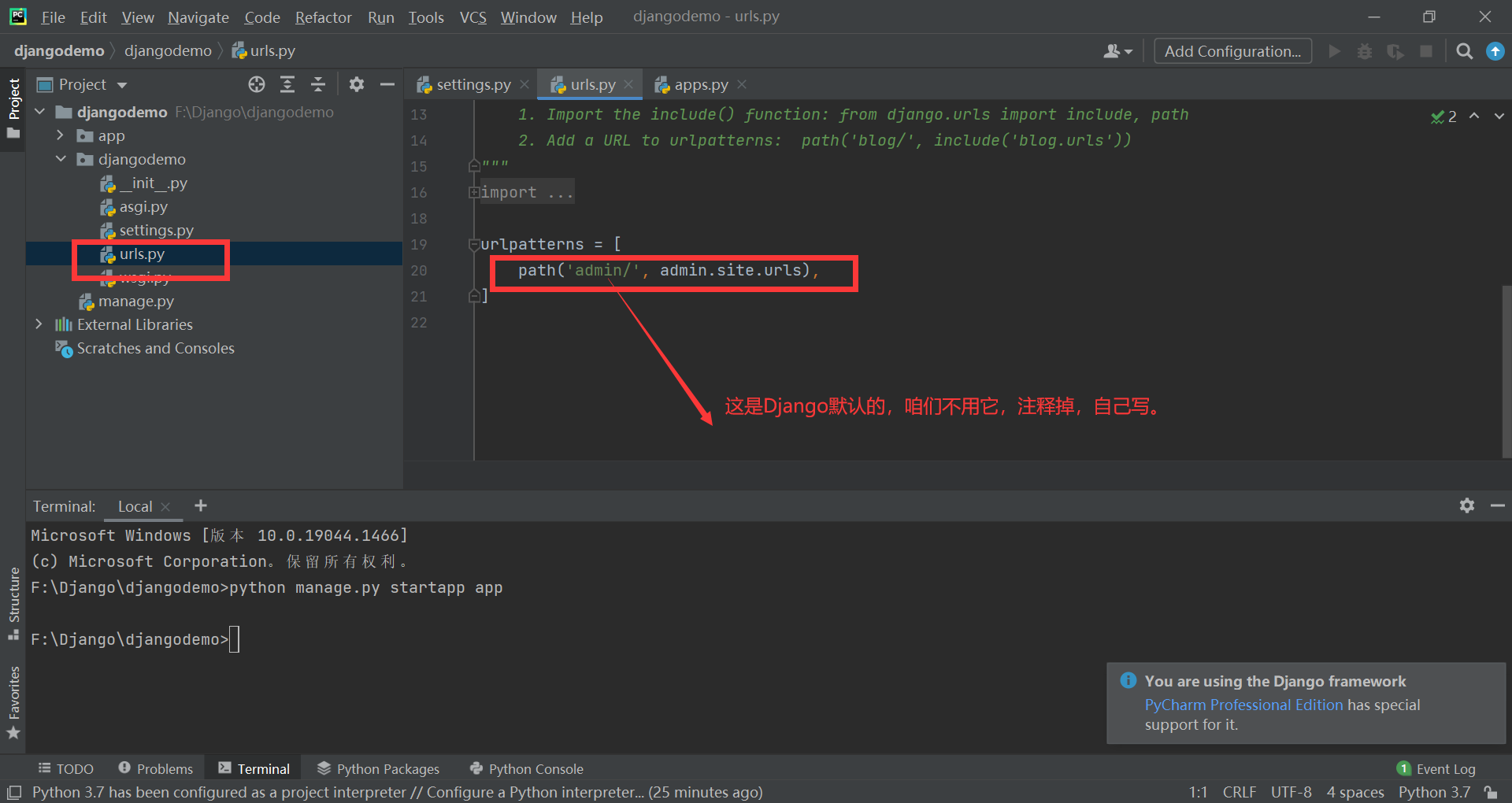
Task: Add a new terminal session tab
Action: click(201, 505)
